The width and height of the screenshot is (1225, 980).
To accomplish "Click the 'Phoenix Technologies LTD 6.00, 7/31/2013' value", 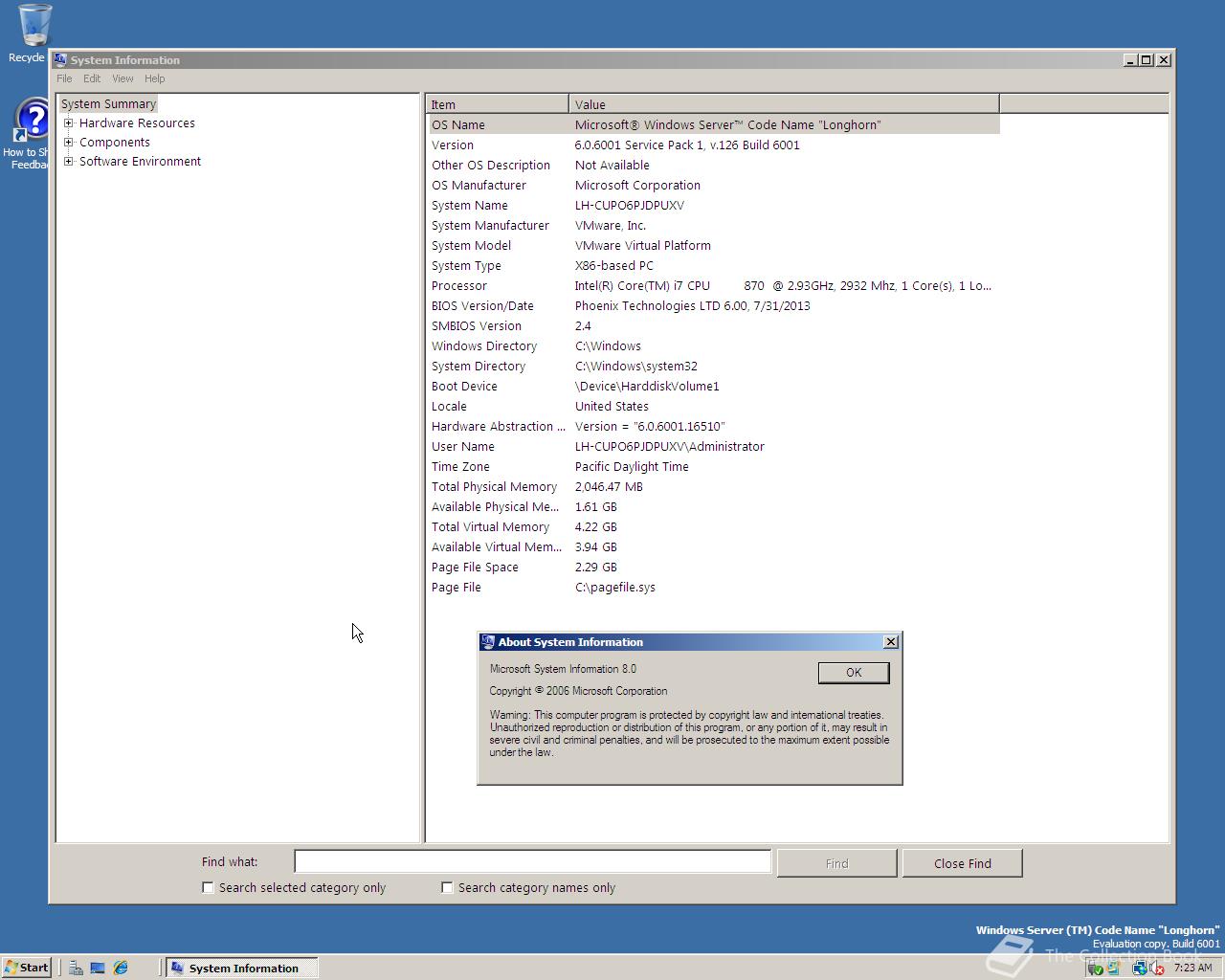I will pos(693,305).
